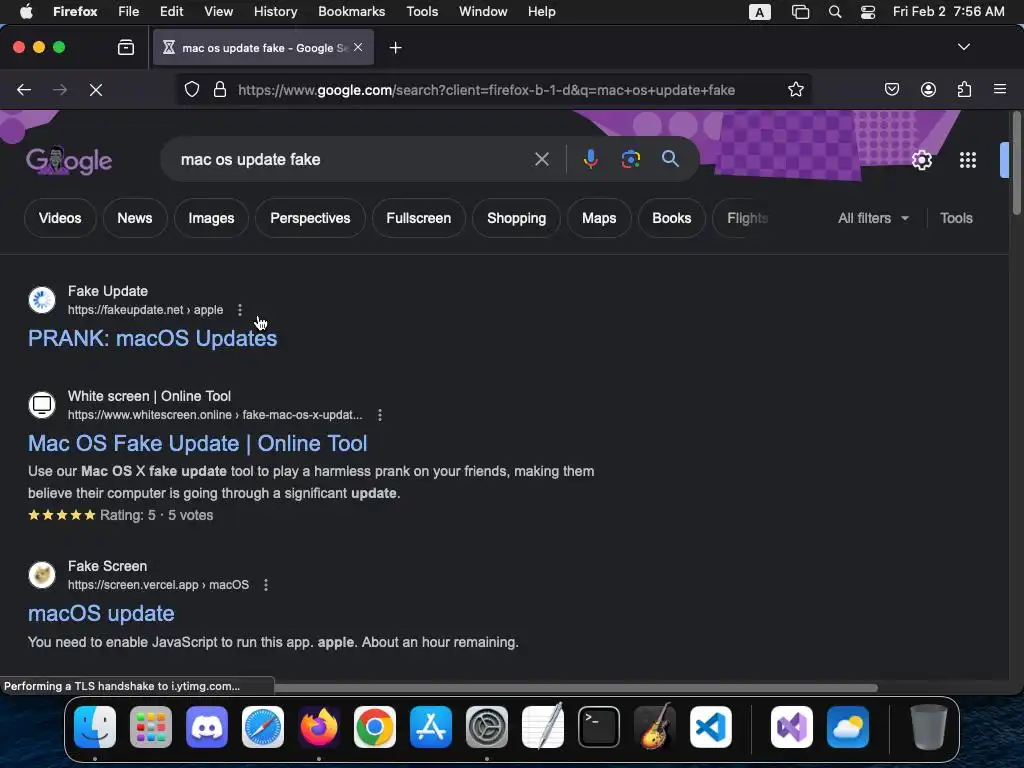Open the History menu
Viewport: 1024px width, 768px height.
click(275, 12)
